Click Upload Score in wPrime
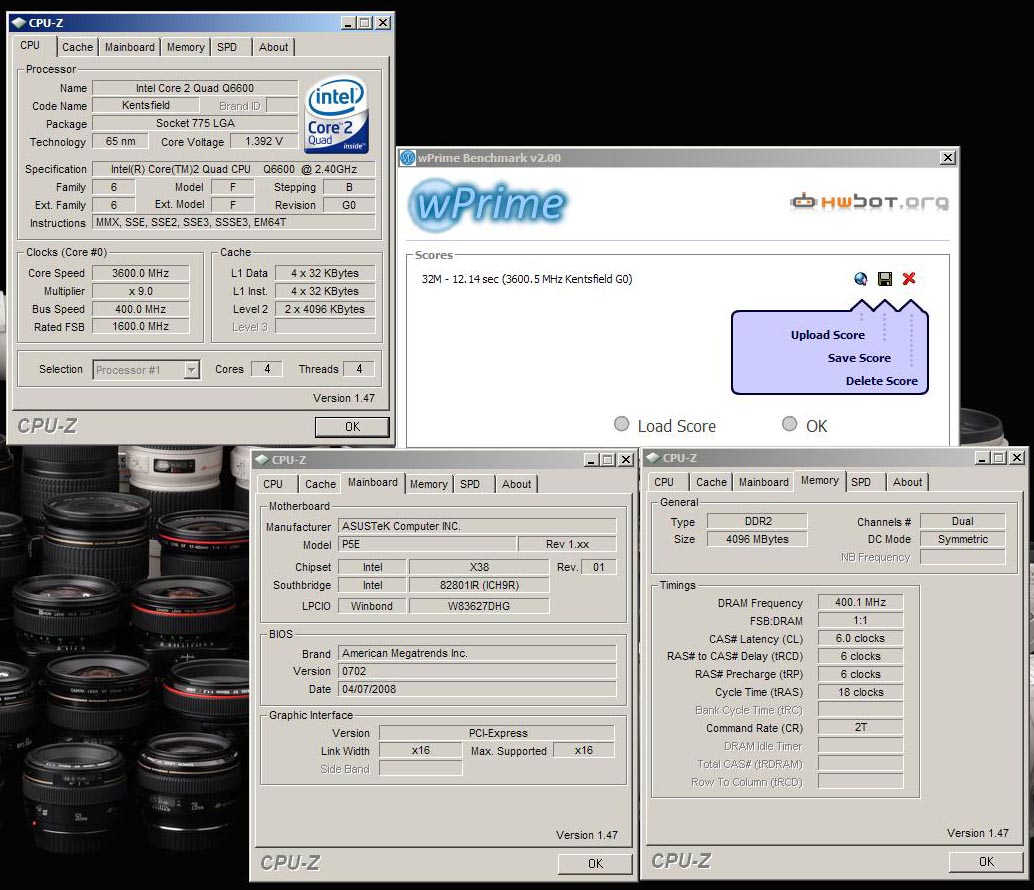Image resolution: width=1034 pixels, height=890 pixels. [x=828, y=335]
